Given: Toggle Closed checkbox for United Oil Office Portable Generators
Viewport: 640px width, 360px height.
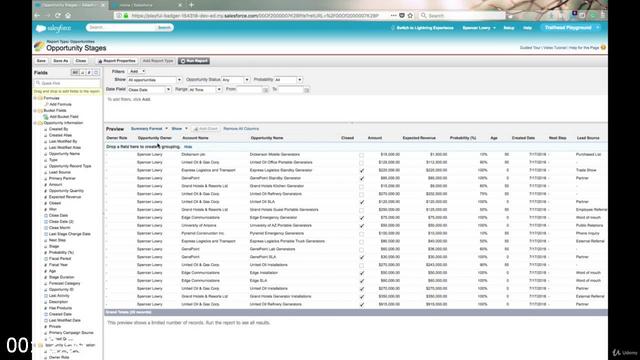Looking at the screenshot, I should click(361, 163).
